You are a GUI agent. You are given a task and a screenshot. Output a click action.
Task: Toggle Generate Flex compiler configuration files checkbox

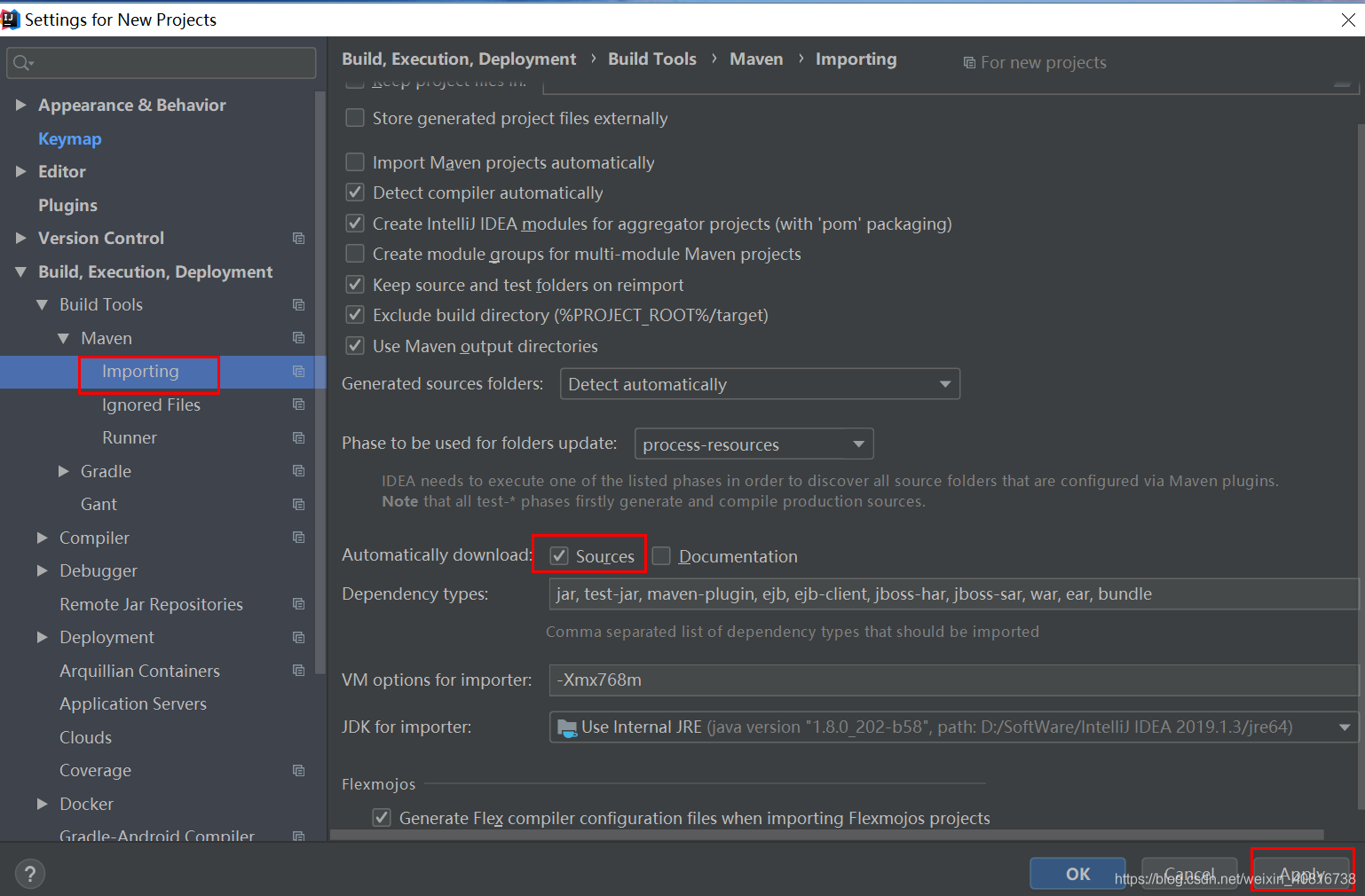tap(382, 818)
